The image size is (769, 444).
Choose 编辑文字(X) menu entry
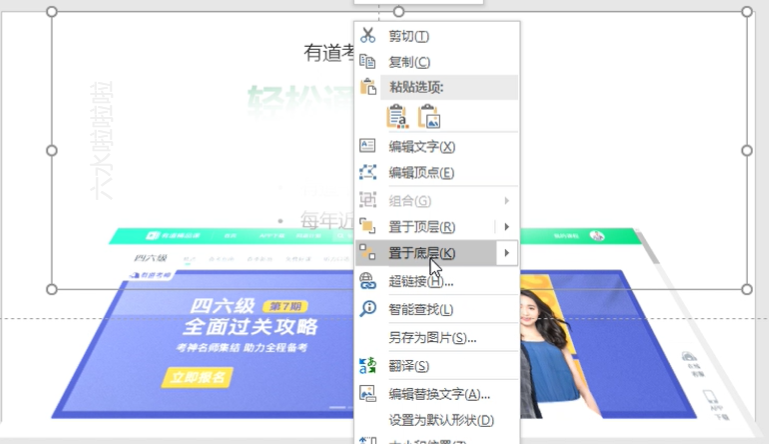point(436,146)
